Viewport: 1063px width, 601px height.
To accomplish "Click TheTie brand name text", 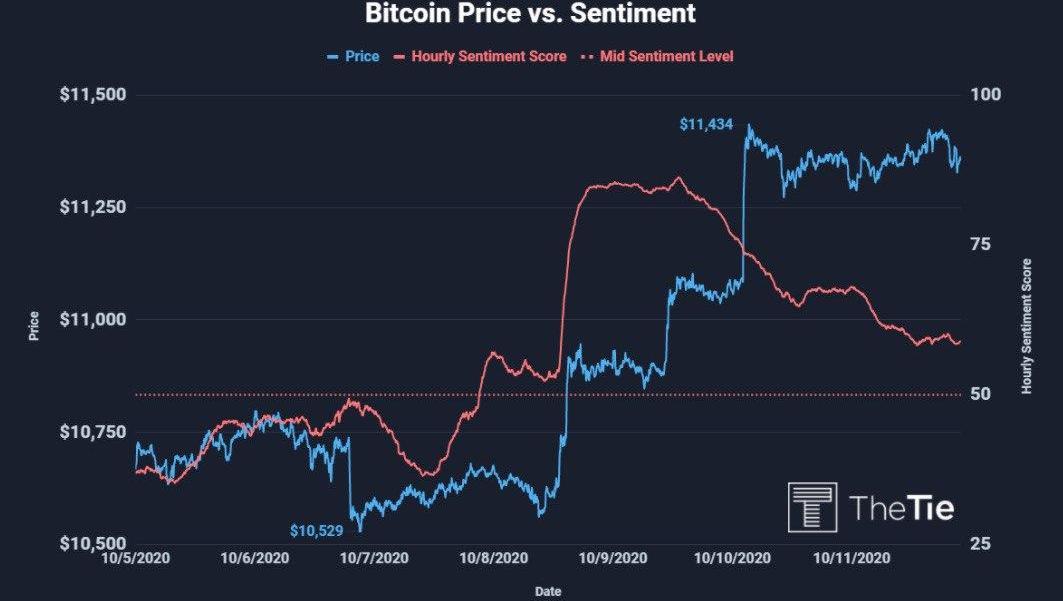I will point(902,507).
